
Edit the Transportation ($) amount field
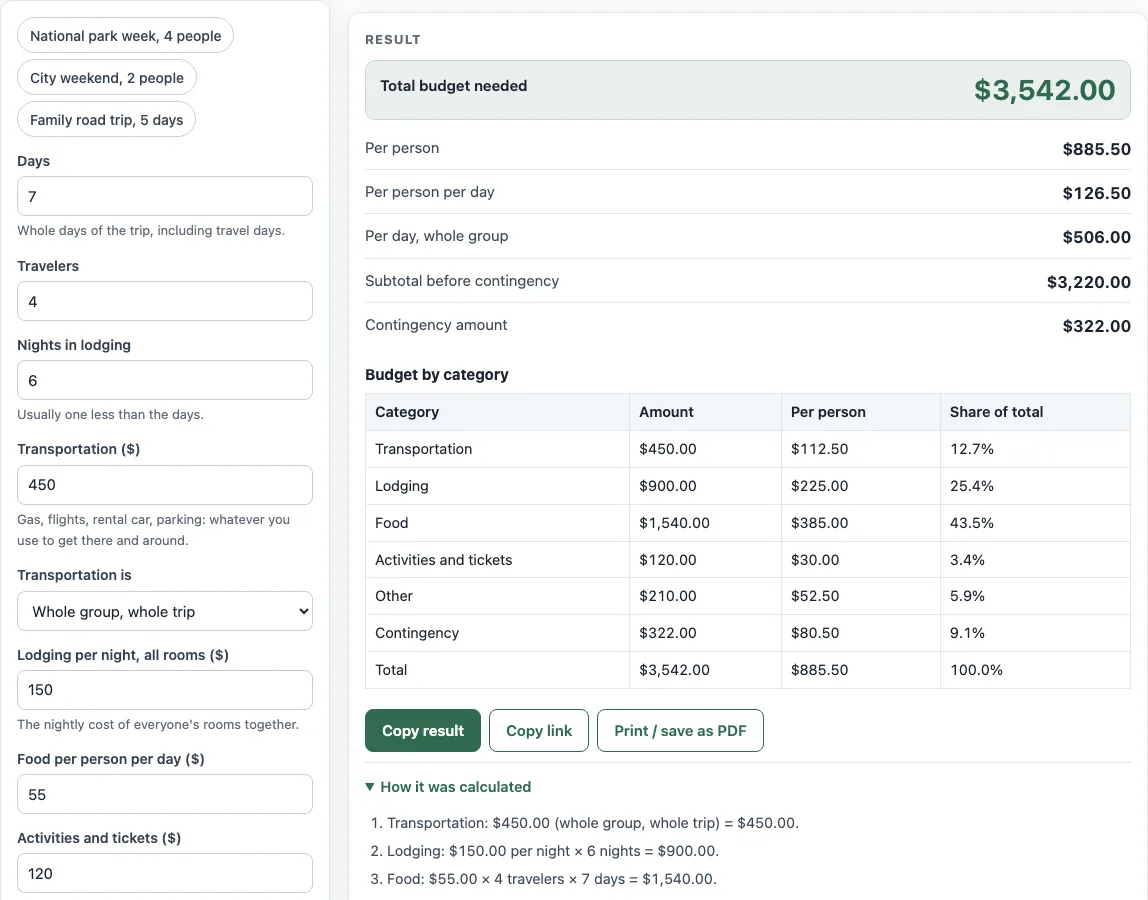pos(165,485)
